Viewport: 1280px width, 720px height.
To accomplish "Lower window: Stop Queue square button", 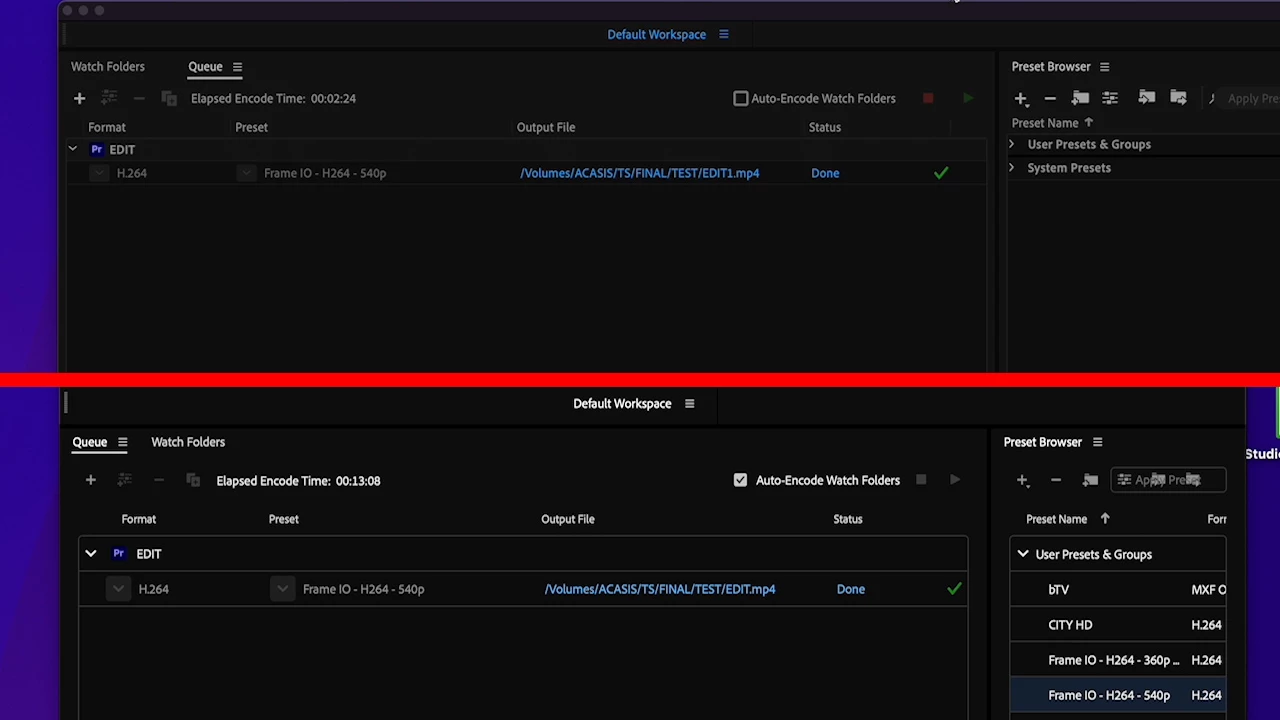I will point(921,480).
